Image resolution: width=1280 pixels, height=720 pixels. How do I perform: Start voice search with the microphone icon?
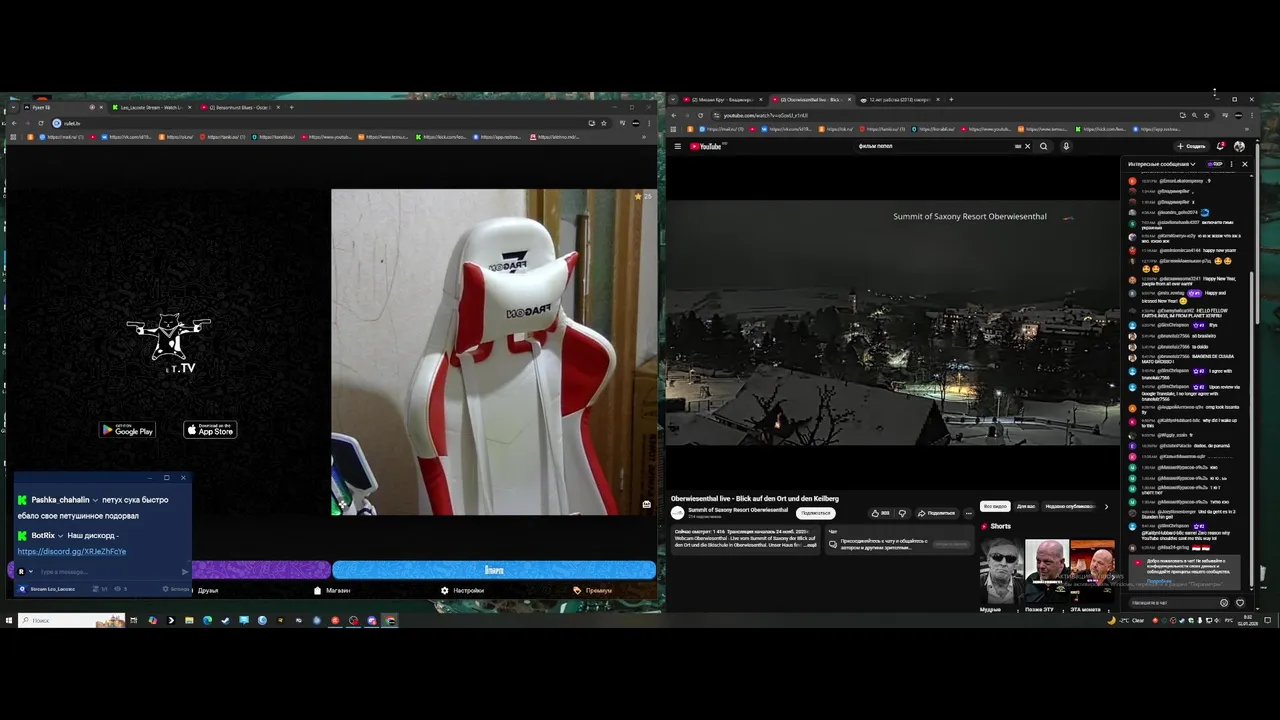(1066, 146)
